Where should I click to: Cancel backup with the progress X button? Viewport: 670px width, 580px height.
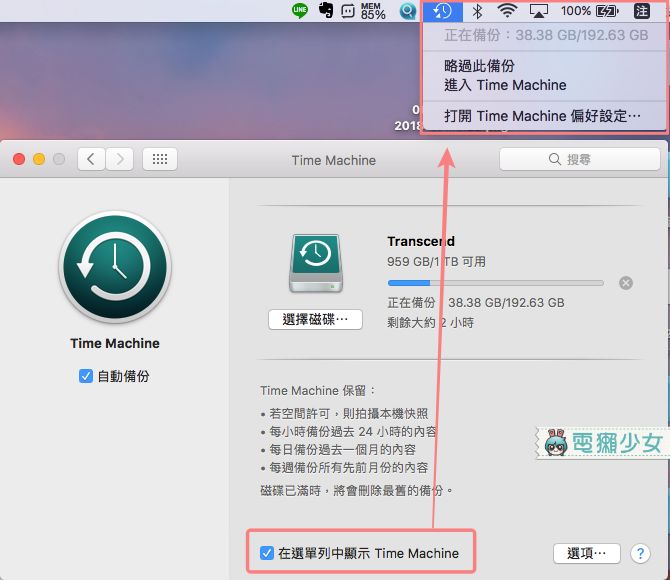point(626,283)
